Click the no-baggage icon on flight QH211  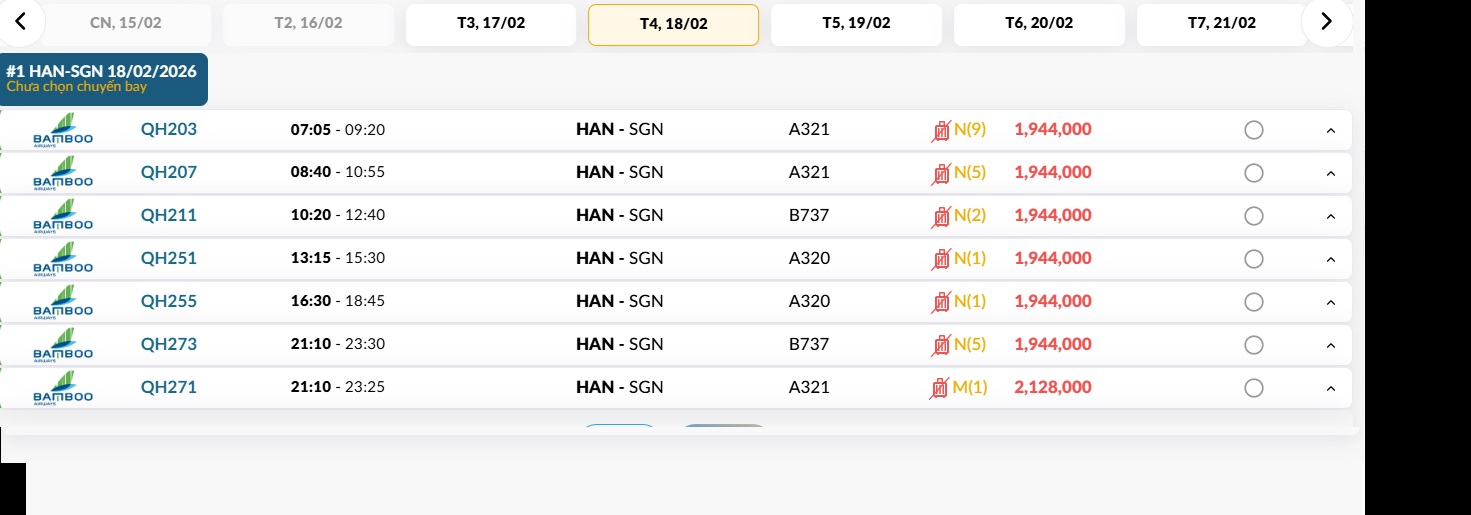tap(940, 216)
